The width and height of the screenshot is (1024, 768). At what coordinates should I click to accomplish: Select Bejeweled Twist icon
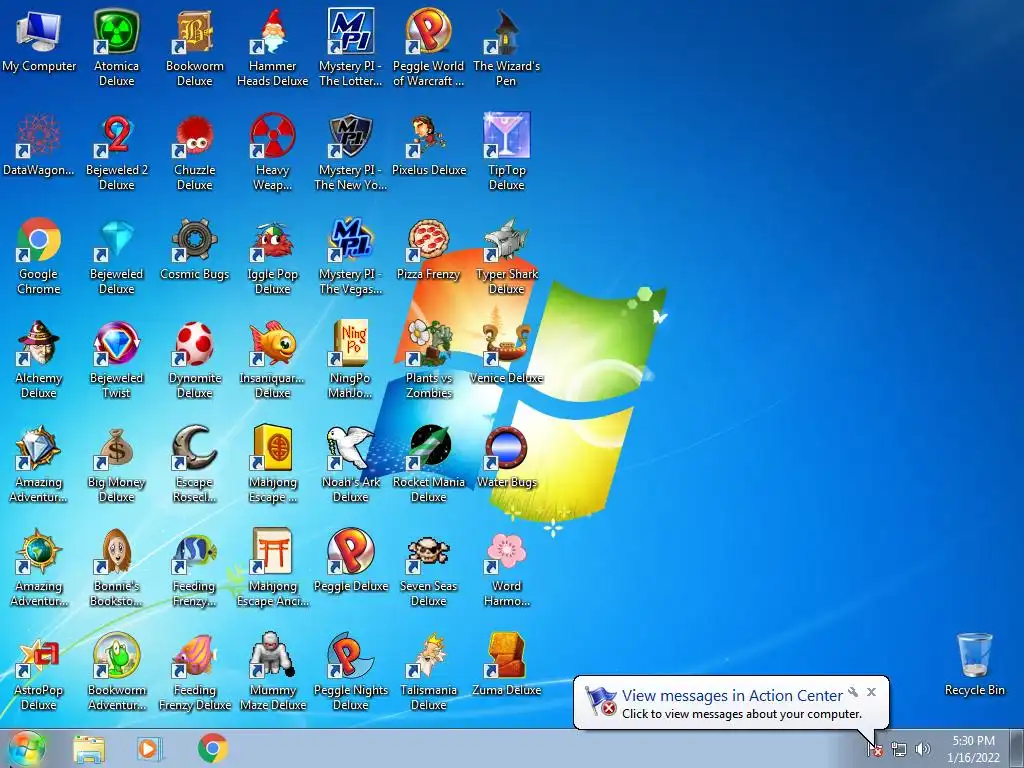tap(116, 359)
